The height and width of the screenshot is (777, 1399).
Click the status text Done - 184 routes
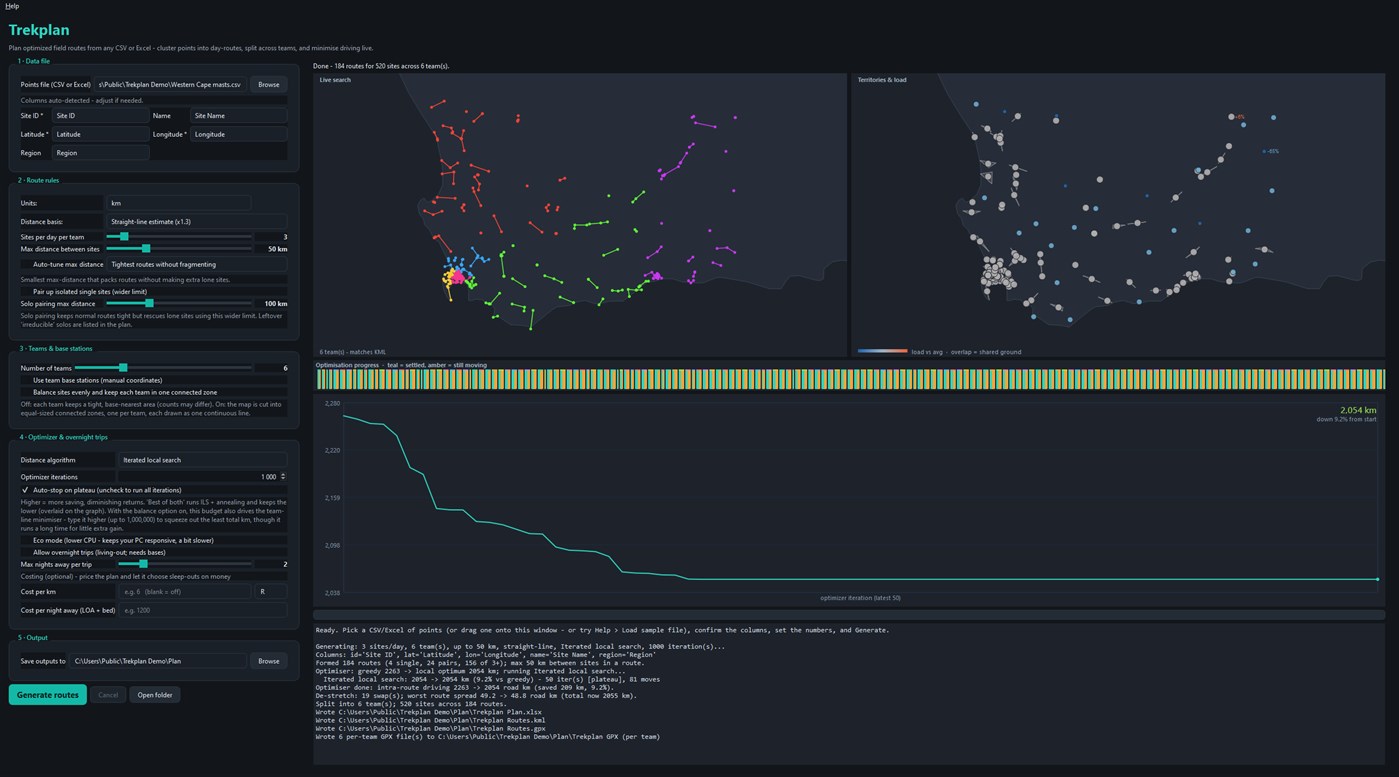(x=381, y=66)
